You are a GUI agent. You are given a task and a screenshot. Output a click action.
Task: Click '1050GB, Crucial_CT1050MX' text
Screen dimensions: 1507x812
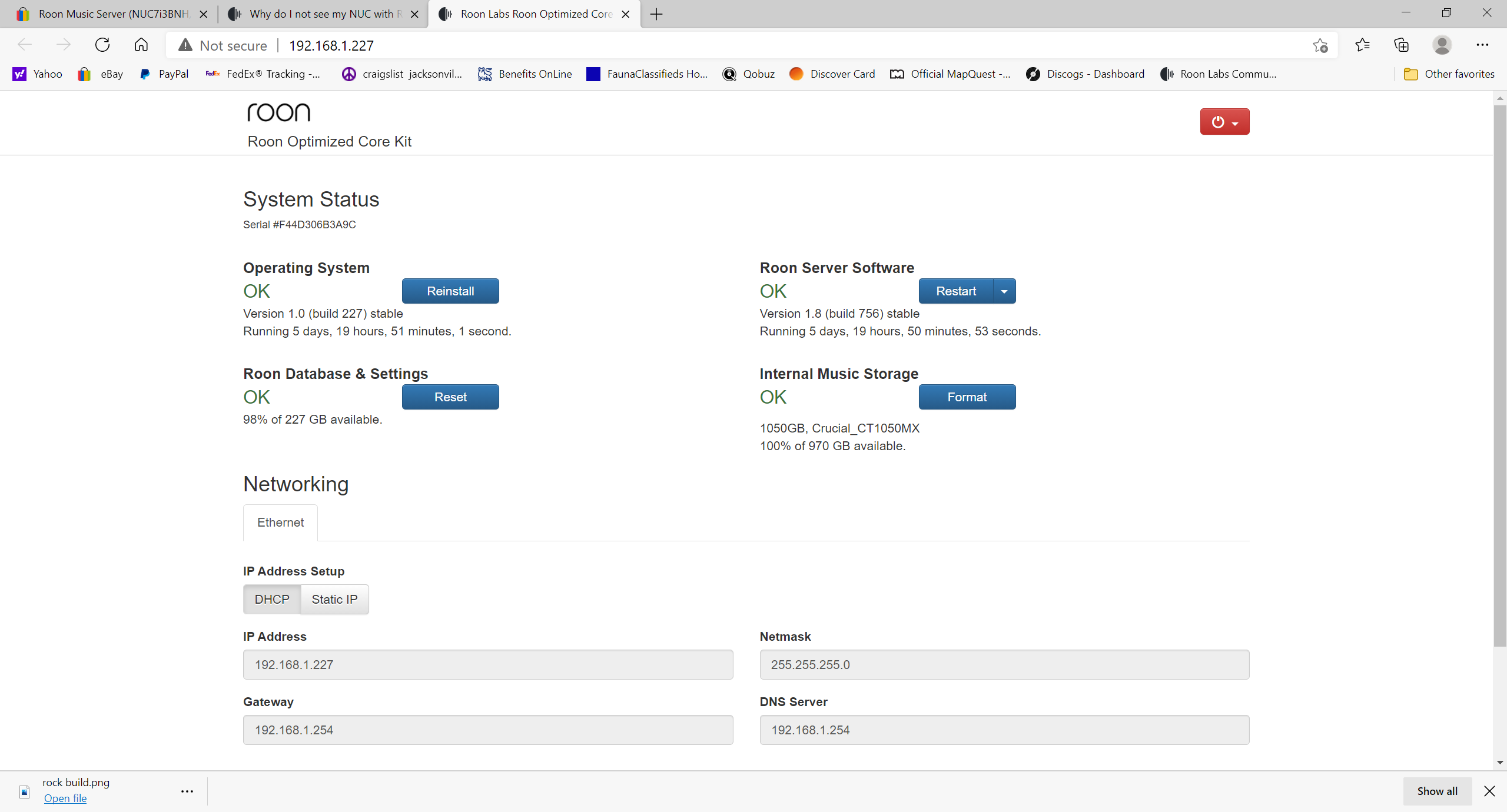[839, 428]
